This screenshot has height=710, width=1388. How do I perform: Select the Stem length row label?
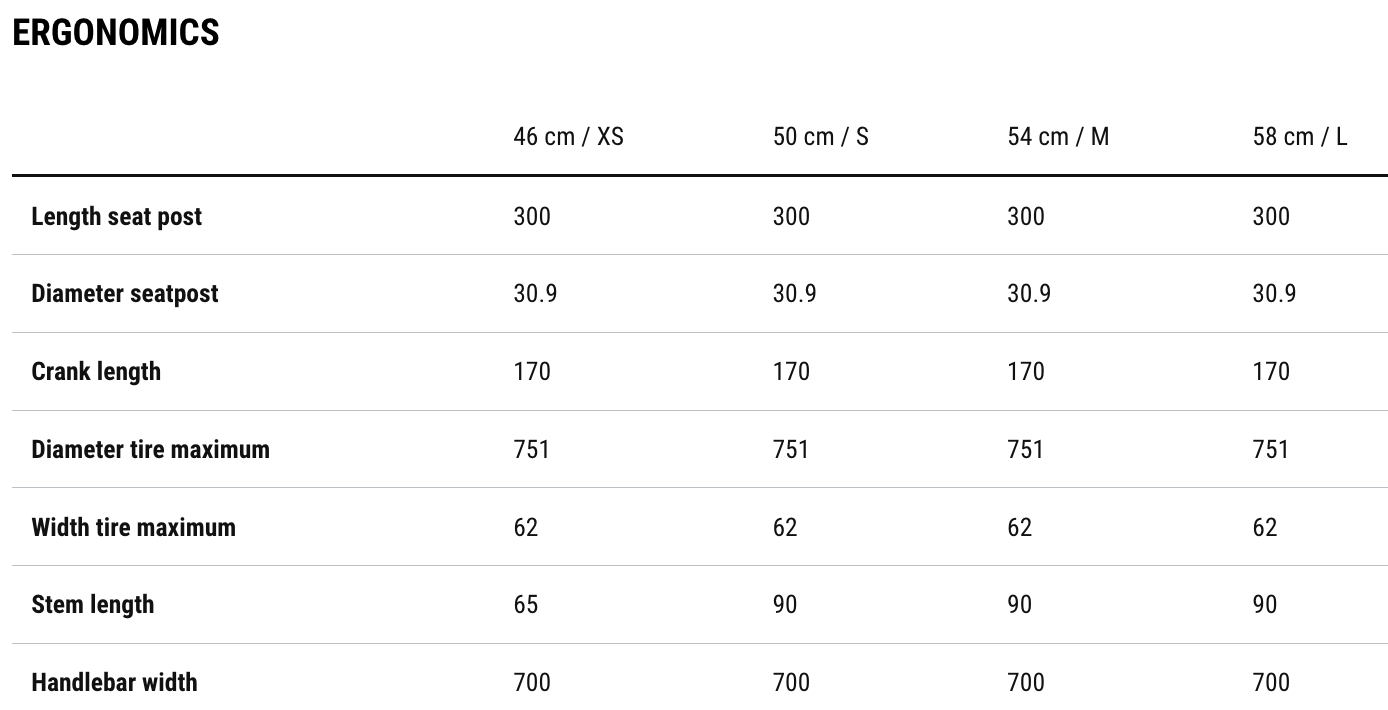click(x=93, y=604)
